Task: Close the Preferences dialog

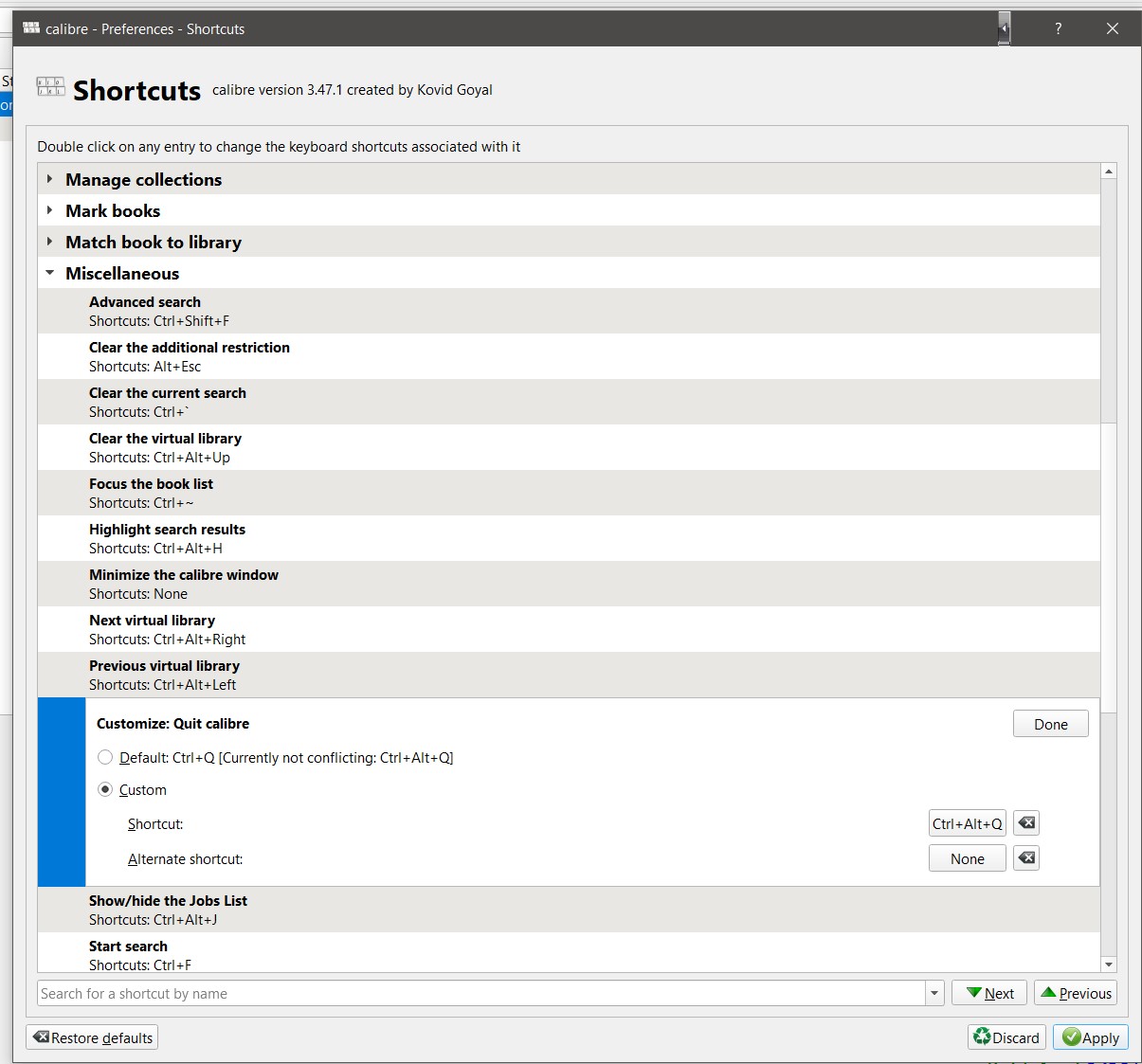Action: tap(1113, 28)
